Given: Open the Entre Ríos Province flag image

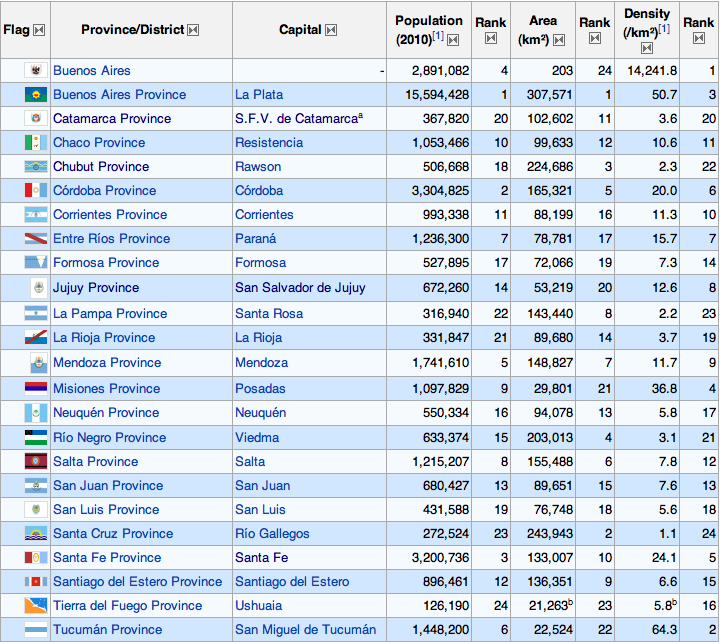Looking at the screenshot, I should click(36, 238).
